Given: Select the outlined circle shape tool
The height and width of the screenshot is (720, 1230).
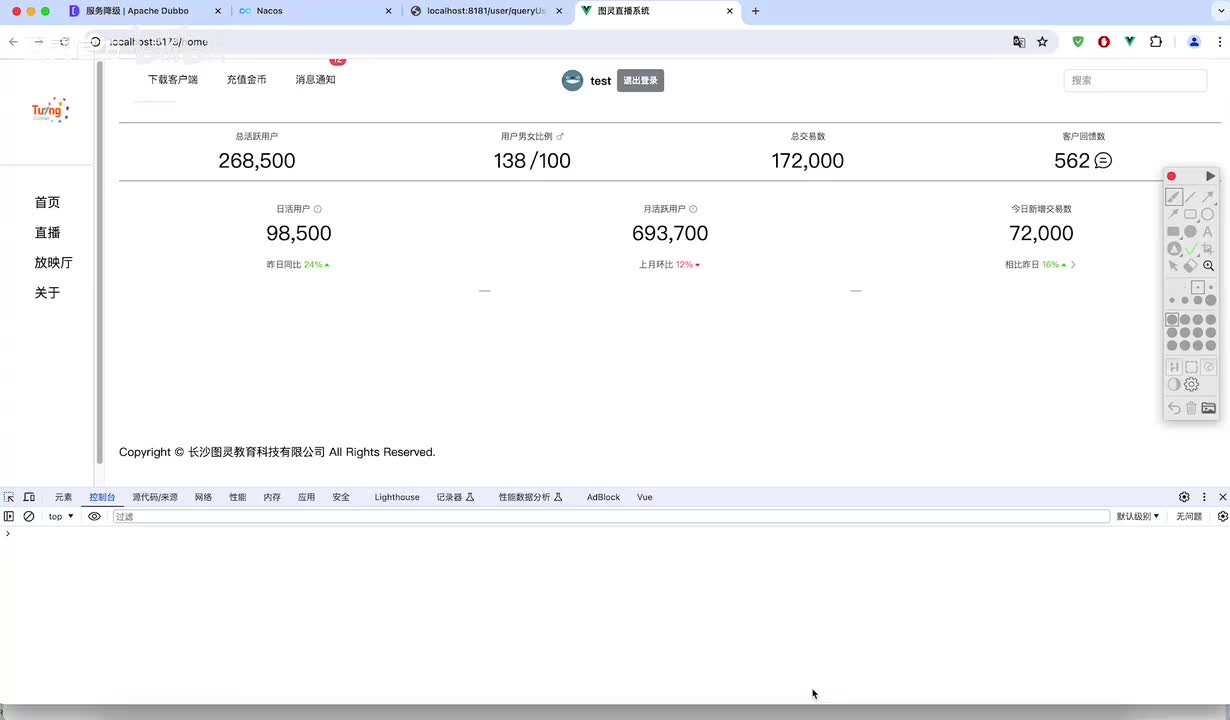Looking at the screenshot, I should coord(1208,214).
